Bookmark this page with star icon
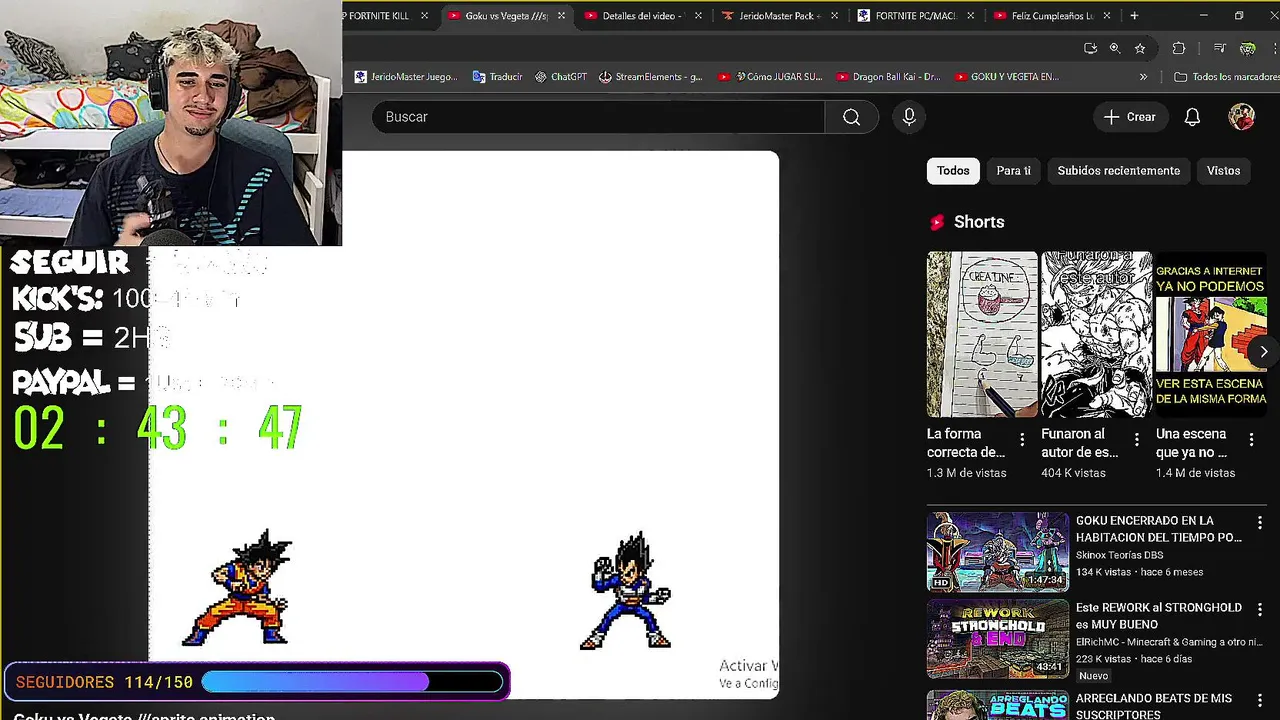Viewport: 1280px width, 720px height. tap(1140, 48)
